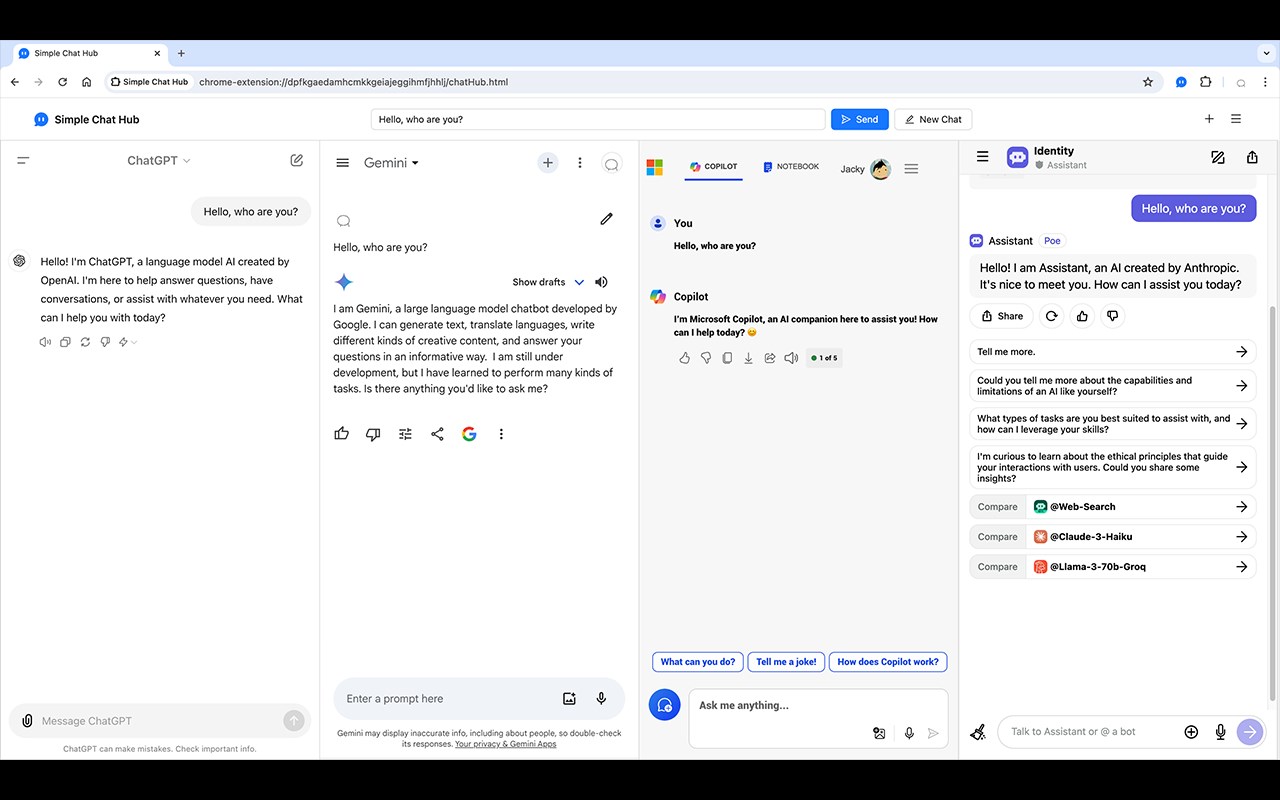Open a new browser tab
Viewport: 1280px width, 800px height.
[x=181, y=53]
